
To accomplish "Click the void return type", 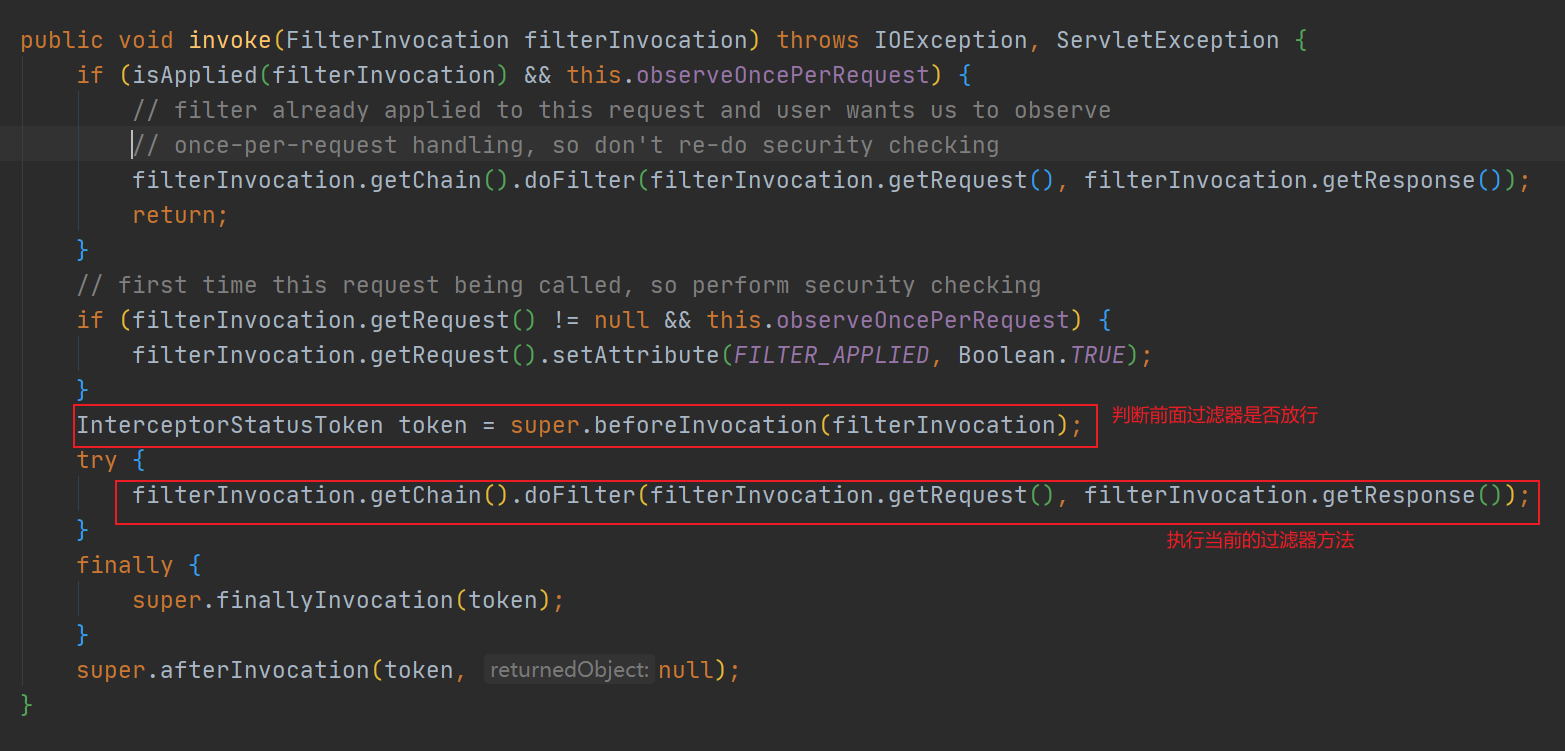I will [146, 40].
